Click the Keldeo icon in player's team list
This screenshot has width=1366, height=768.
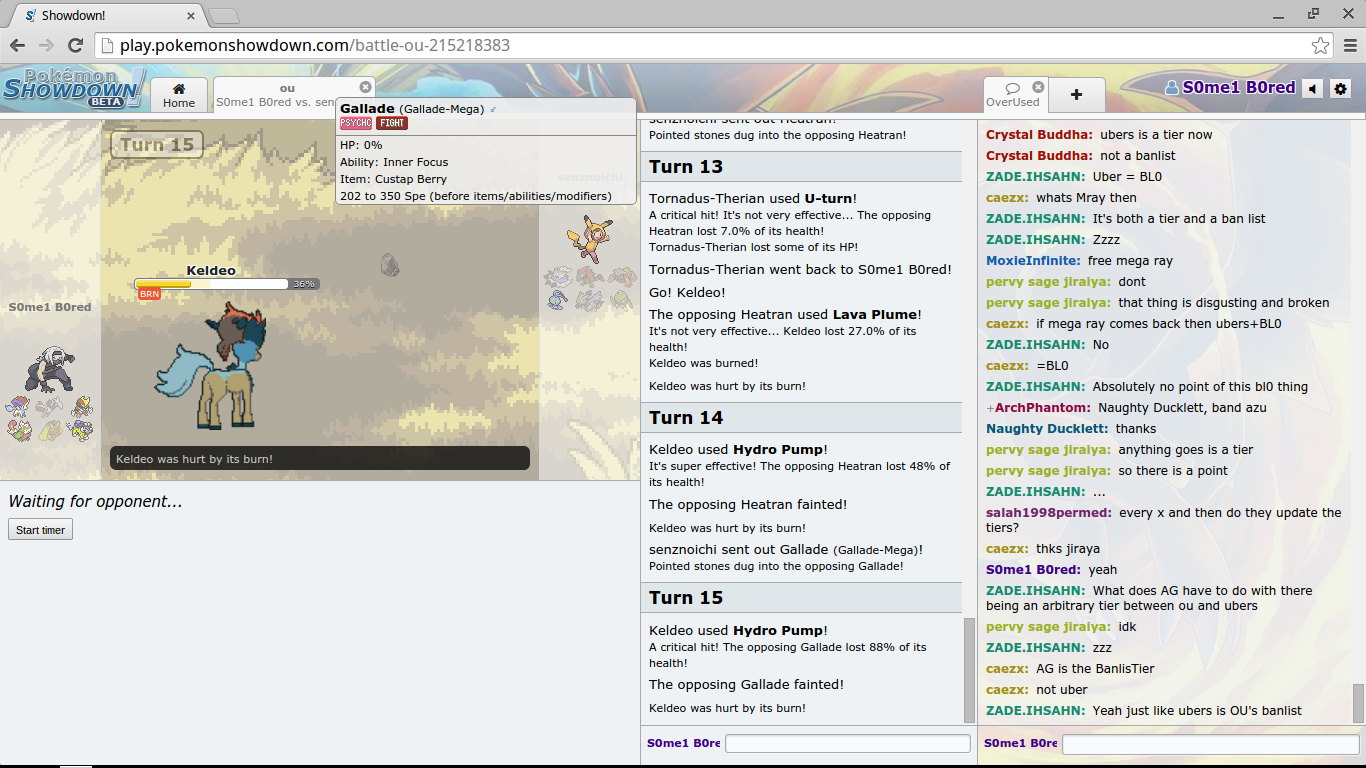[x=18, y=406]
